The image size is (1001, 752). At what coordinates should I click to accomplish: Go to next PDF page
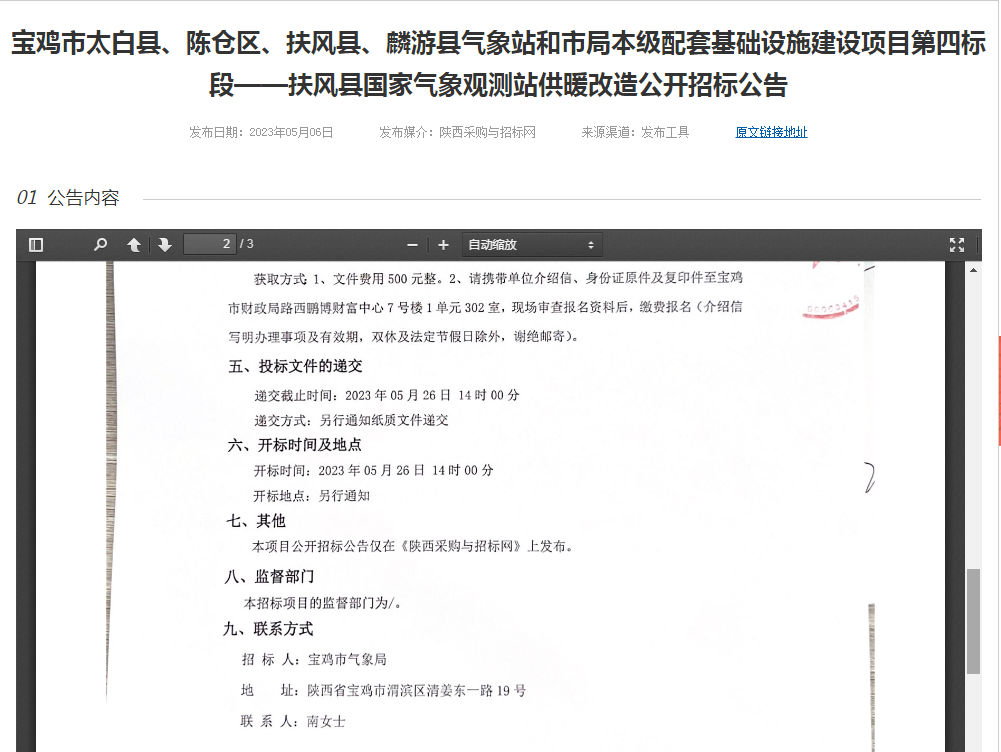pos(165,244)
